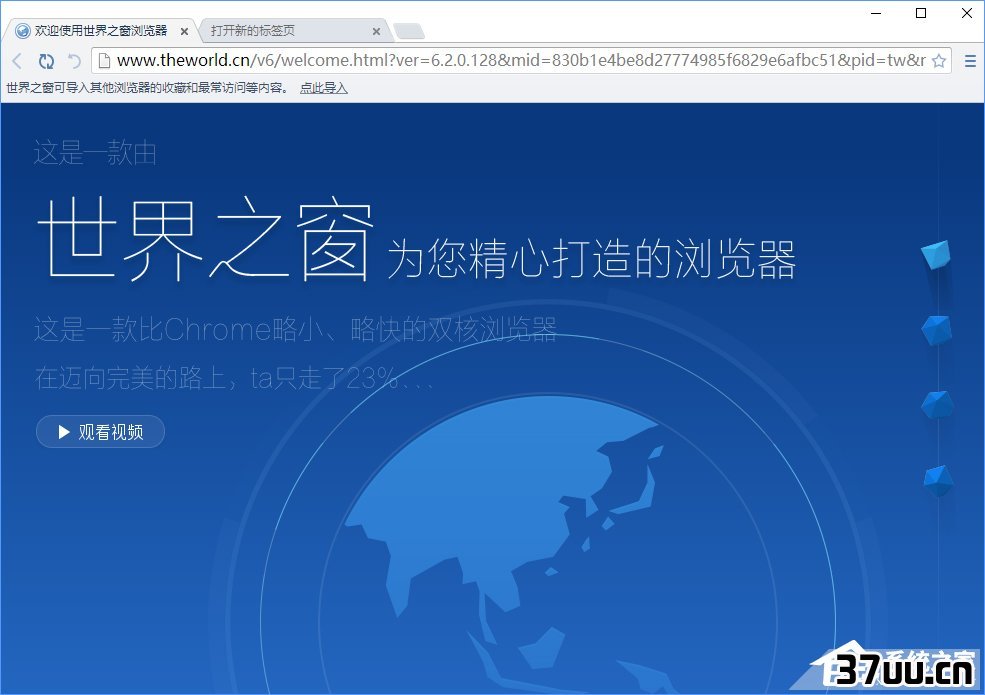
Task: Bookmark this page with the star icon
Action: 939,61
